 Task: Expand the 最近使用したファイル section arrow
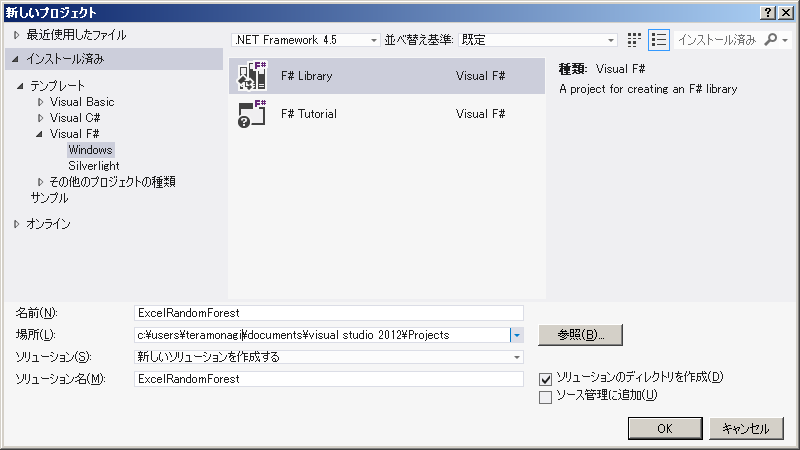coord(16,35)
